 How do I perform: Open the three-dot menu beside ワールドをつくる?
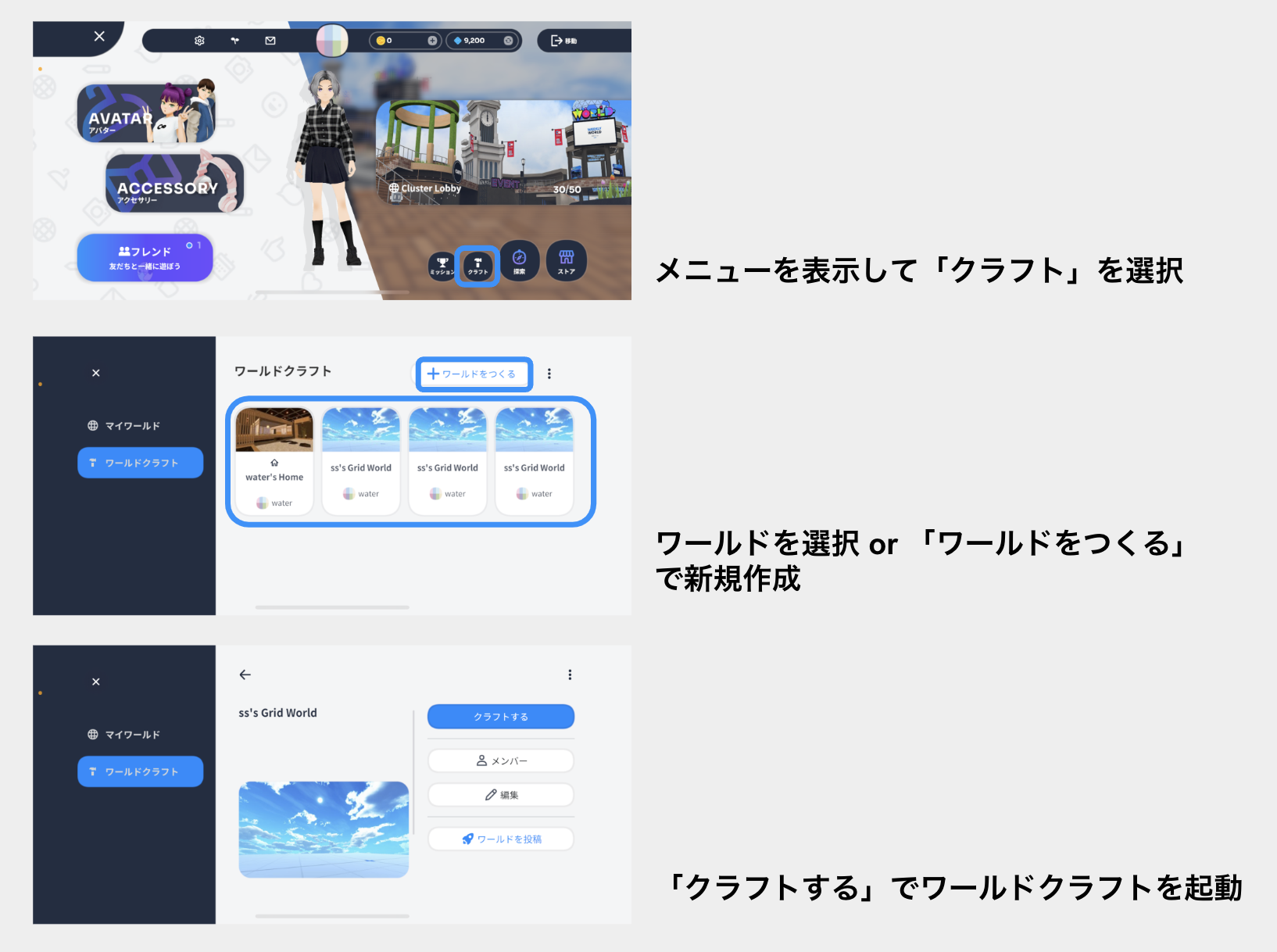[549, 374]
